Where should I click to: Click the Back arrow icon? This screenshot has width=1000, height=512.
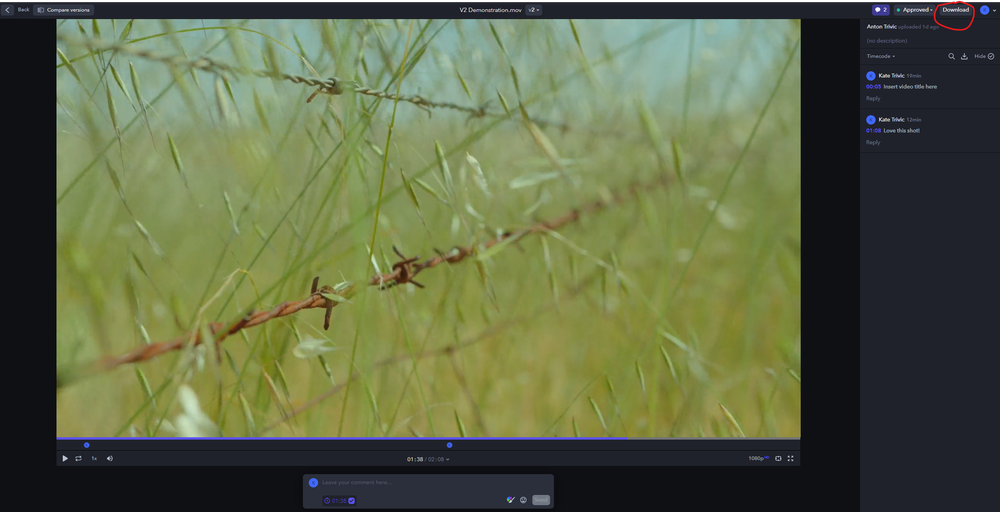8,10
